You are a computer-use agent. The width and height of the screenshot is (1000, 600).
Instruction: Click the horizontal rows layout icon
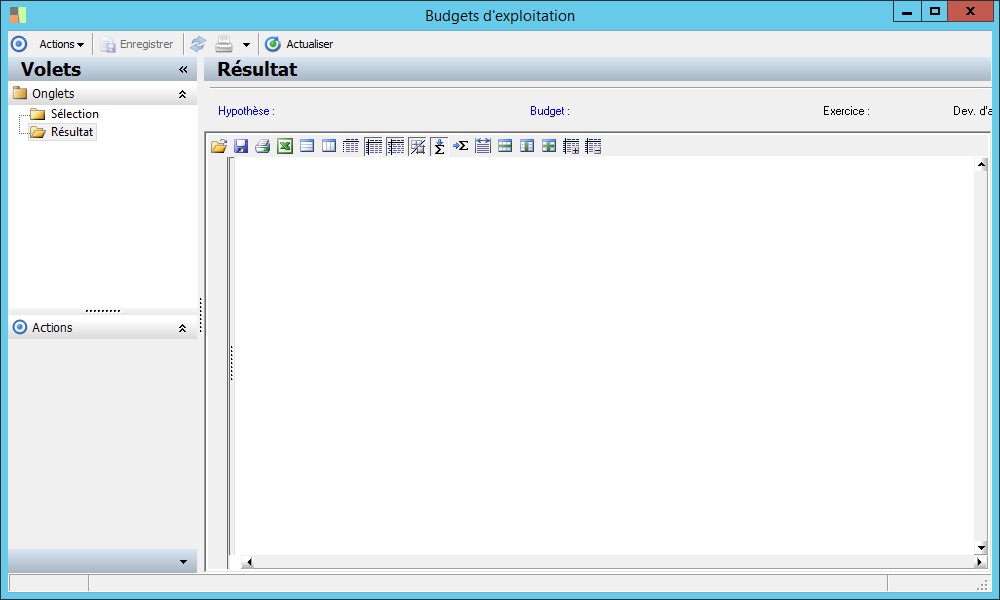307,146
